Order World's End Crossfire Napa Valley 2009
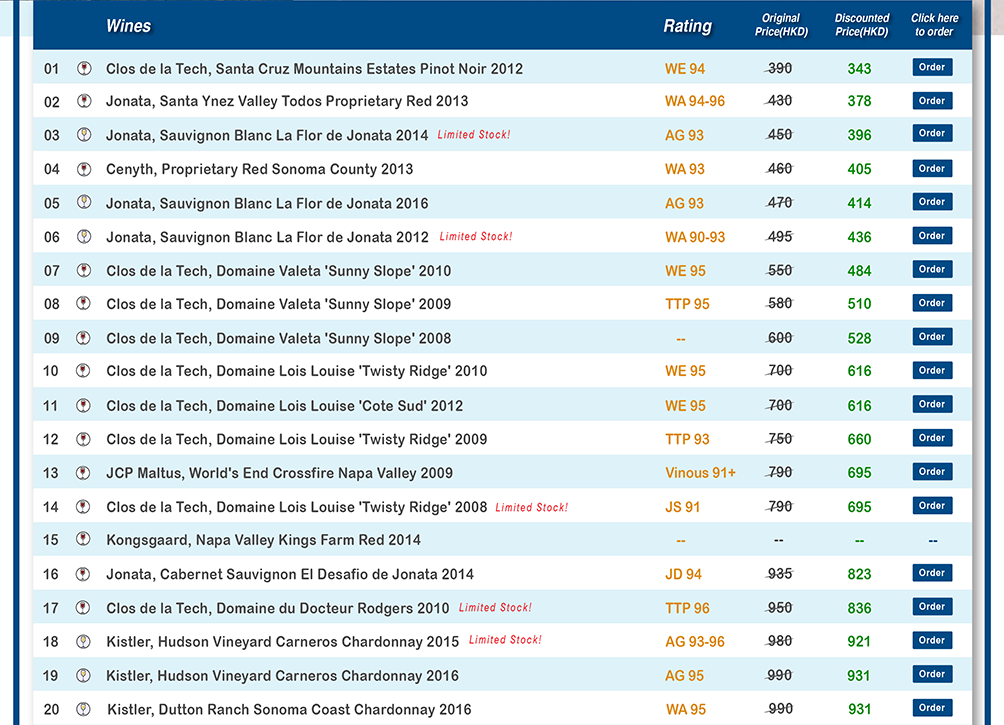Viewport: 1004px width, 725px height. coord(932,471)
